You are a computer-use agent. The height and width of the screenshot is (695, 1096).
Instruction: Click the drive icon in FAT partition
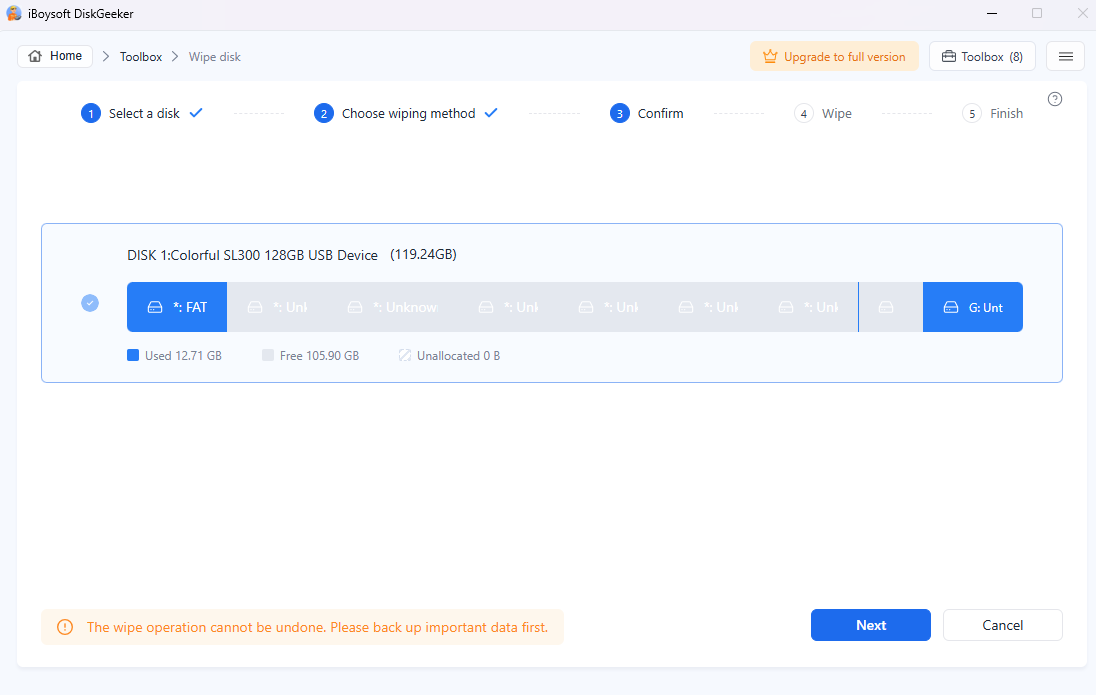point(155,308)
